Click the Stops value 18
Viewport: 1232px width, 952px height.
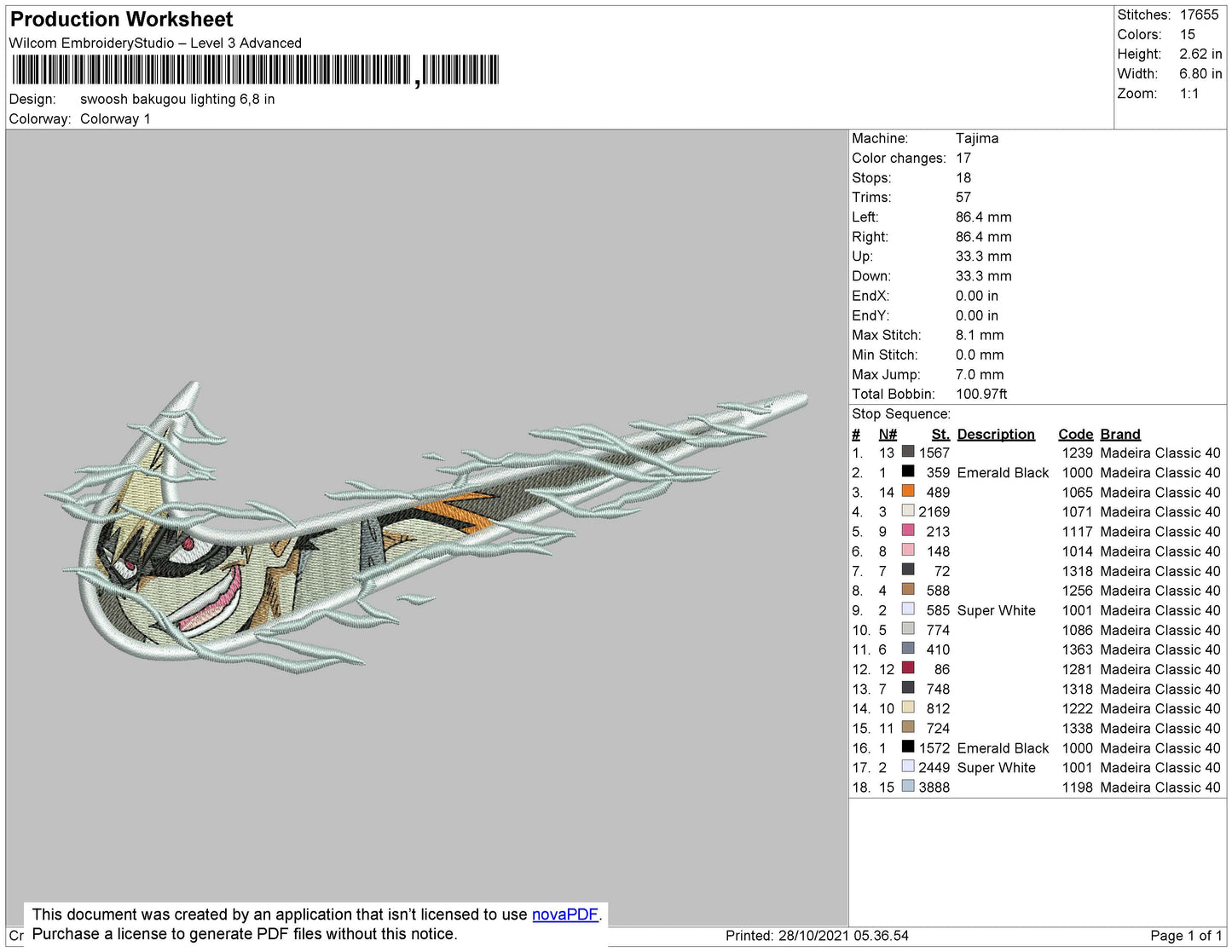(x=963, y=177)
